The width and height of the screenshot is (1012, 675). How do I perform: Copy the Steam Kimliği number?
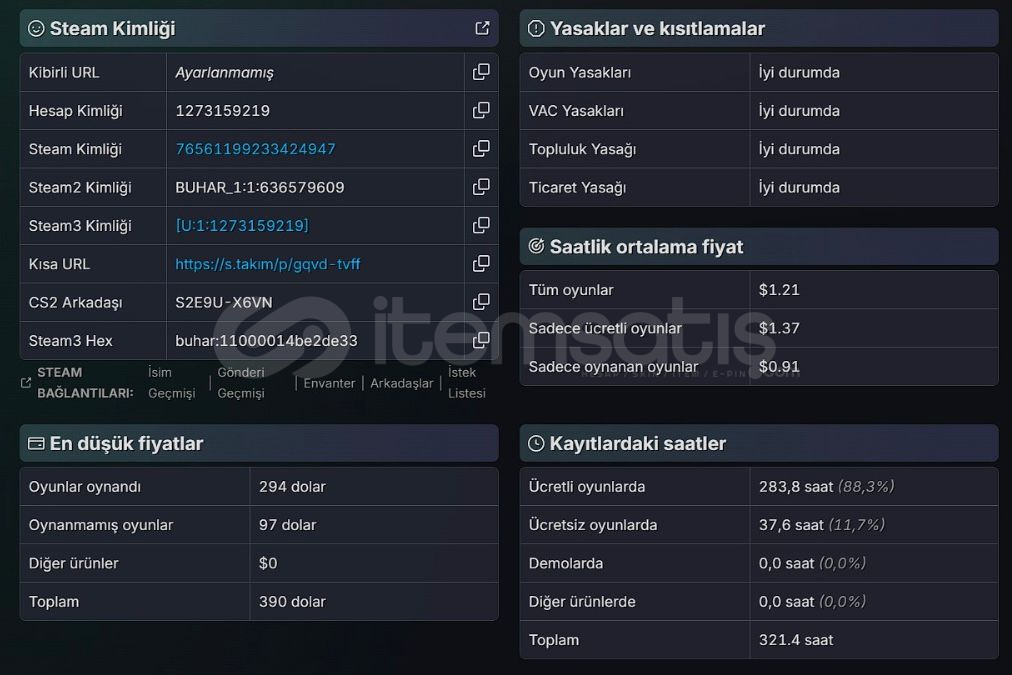coord(481,148)
